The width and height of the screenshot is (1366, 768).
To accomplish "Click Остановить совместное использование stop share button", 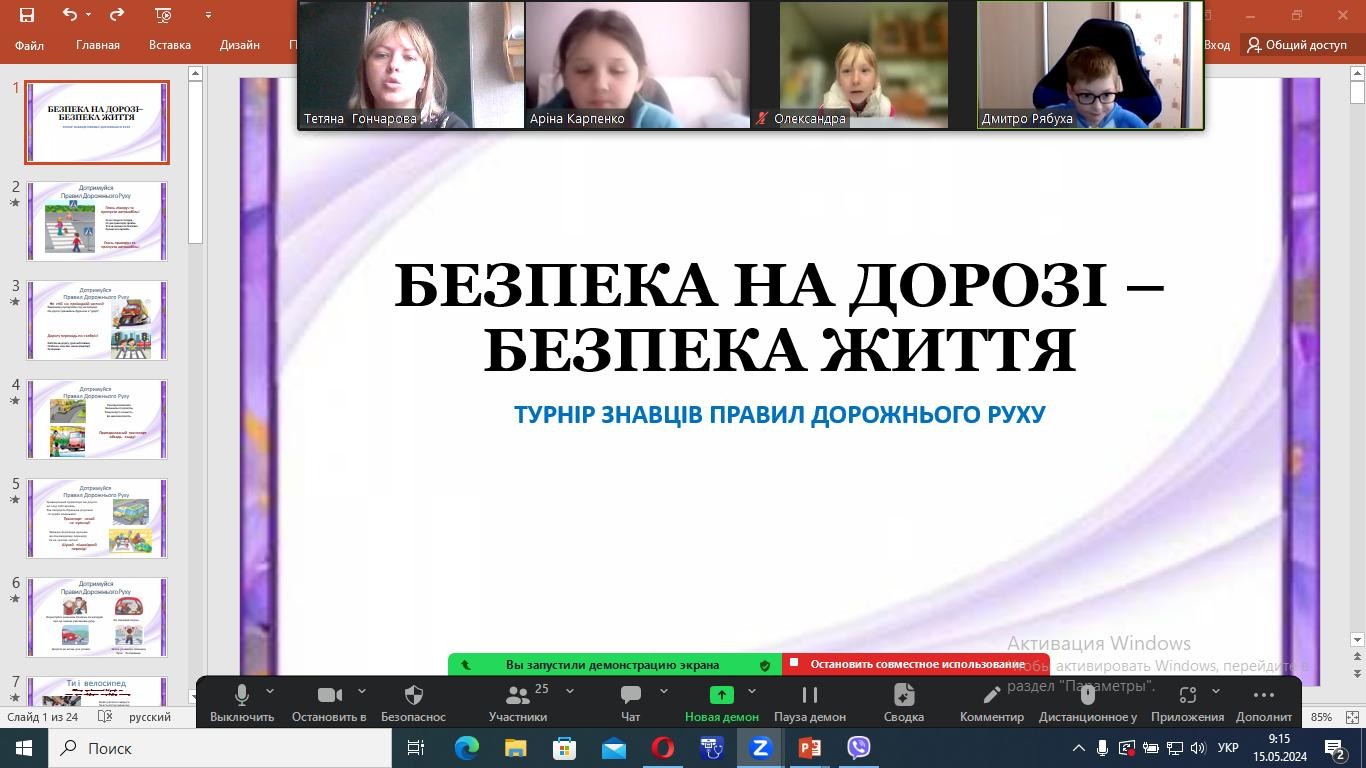I will coord(915,664).
